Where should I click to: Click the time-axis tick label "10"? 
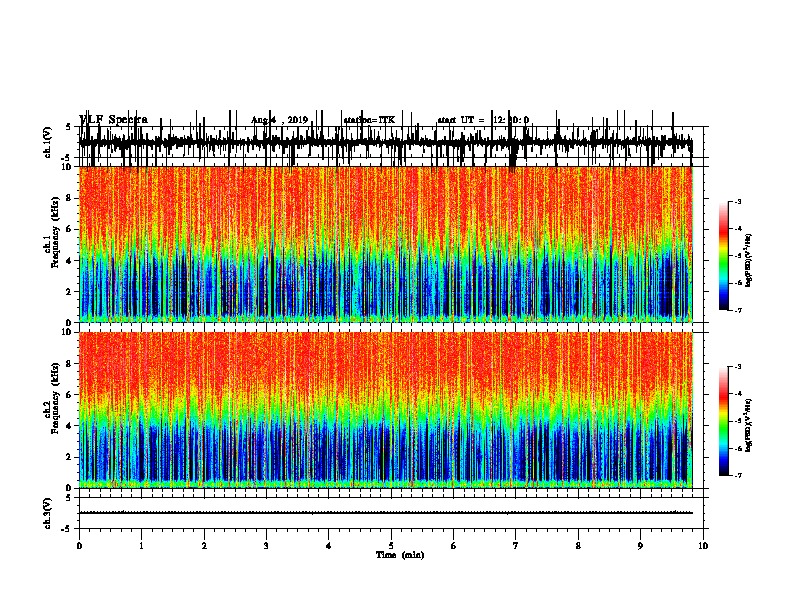(x=703, y=546)
